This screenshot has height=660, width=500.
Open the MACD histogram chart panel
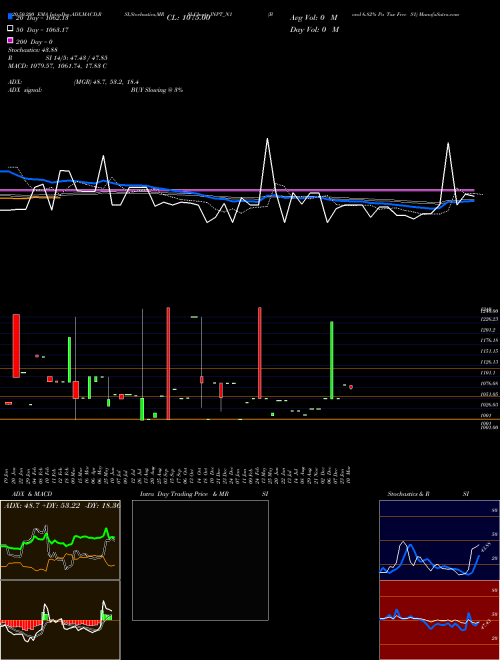pyautogui.click(x=60, y=620)
